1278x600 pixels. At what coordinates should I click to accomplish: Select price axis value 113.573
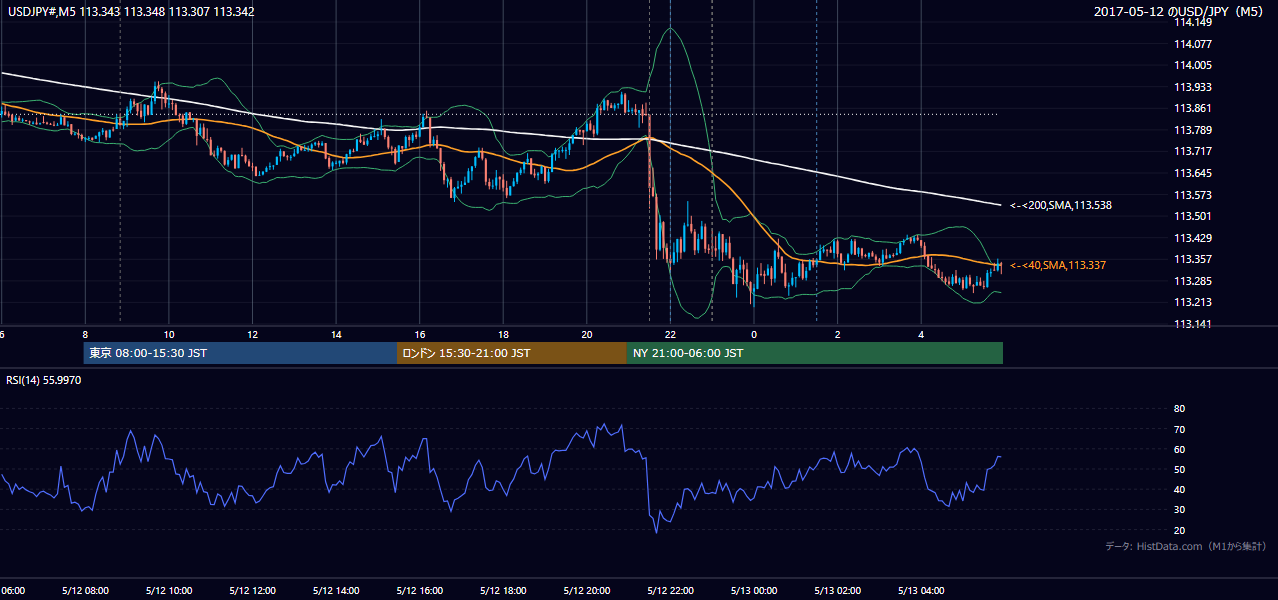(1192, 195)
